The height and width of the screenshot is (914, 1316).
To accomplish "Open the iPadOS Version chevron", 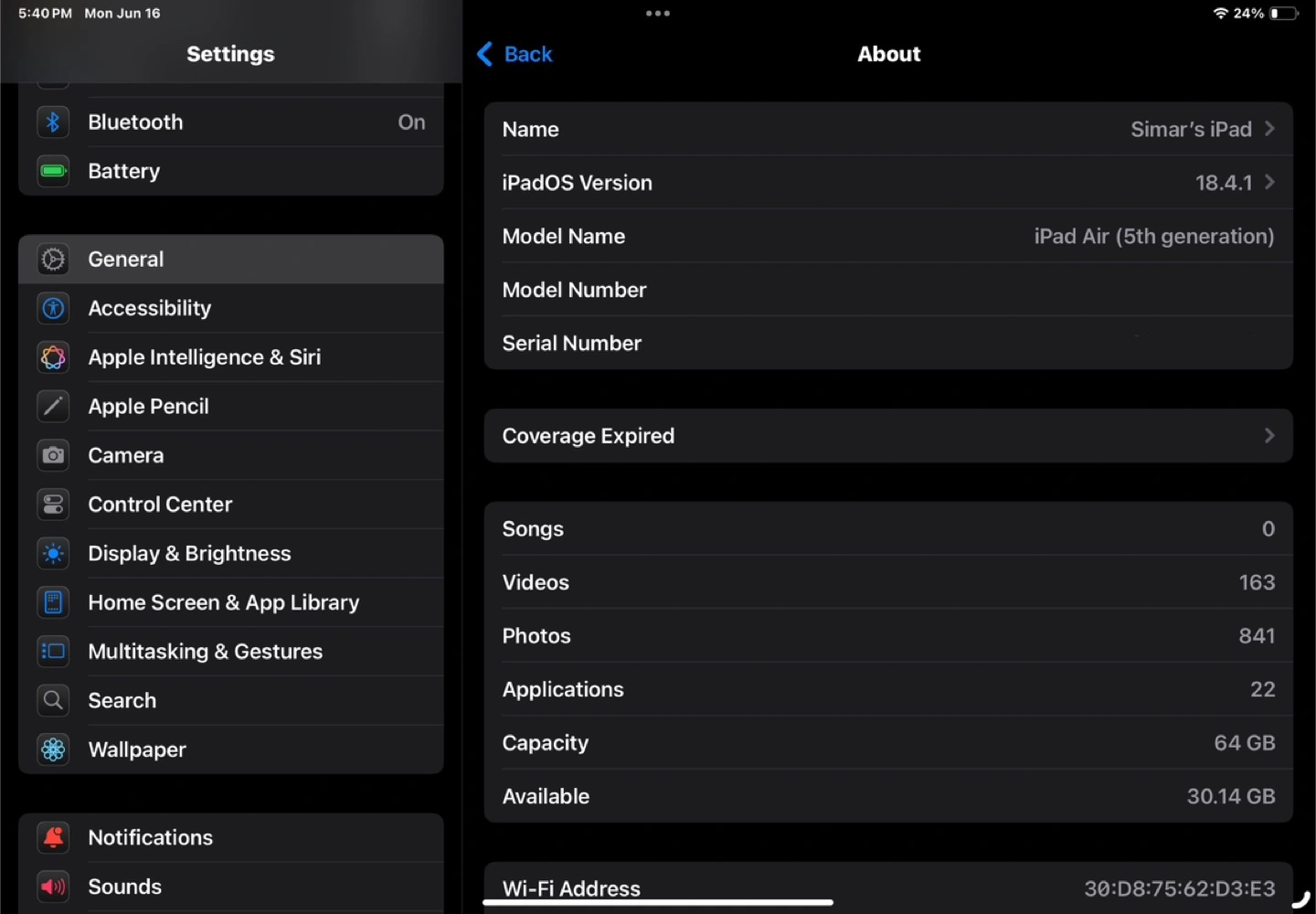I will pos(1269,182).
